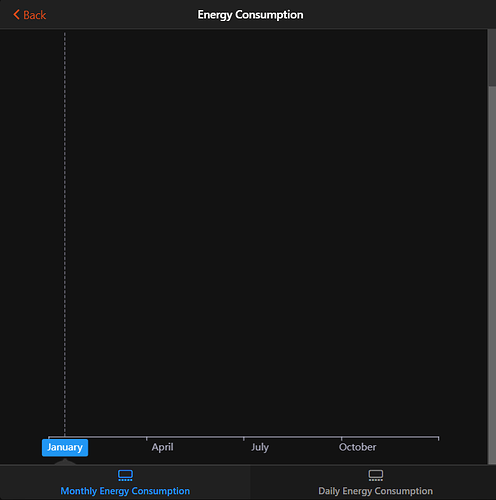The image size is (496, 500).
Task: Open the Daily Energy Consumption tab label
Action: click(375, 491)
